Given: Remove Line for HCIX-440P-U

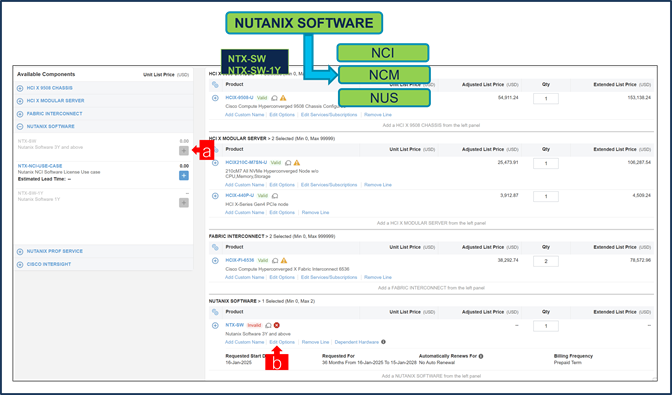Looking at the screenshot, I should pos(315,212).
